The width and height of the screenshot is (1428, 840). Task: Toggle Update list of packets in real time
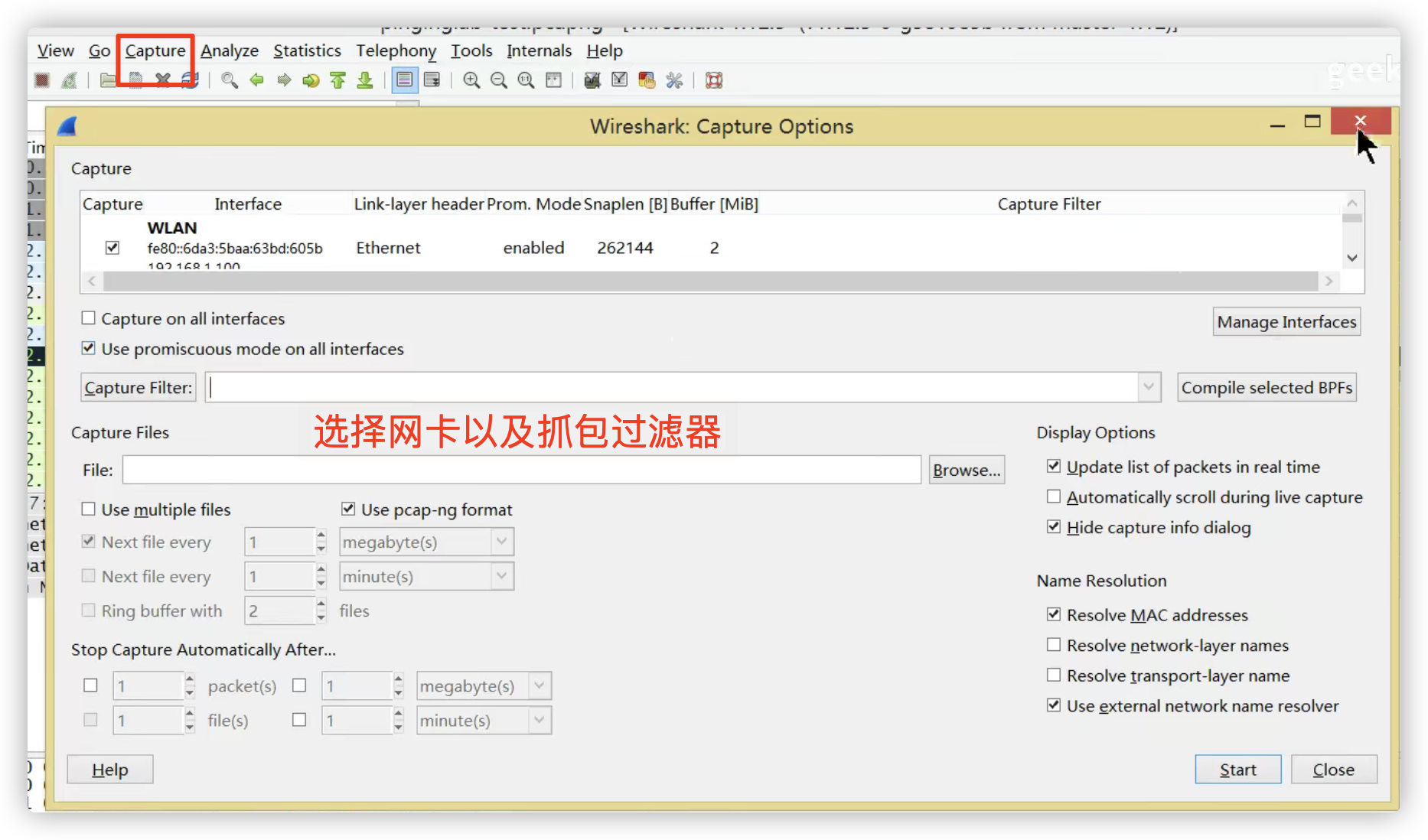(x=1054, y=466)
